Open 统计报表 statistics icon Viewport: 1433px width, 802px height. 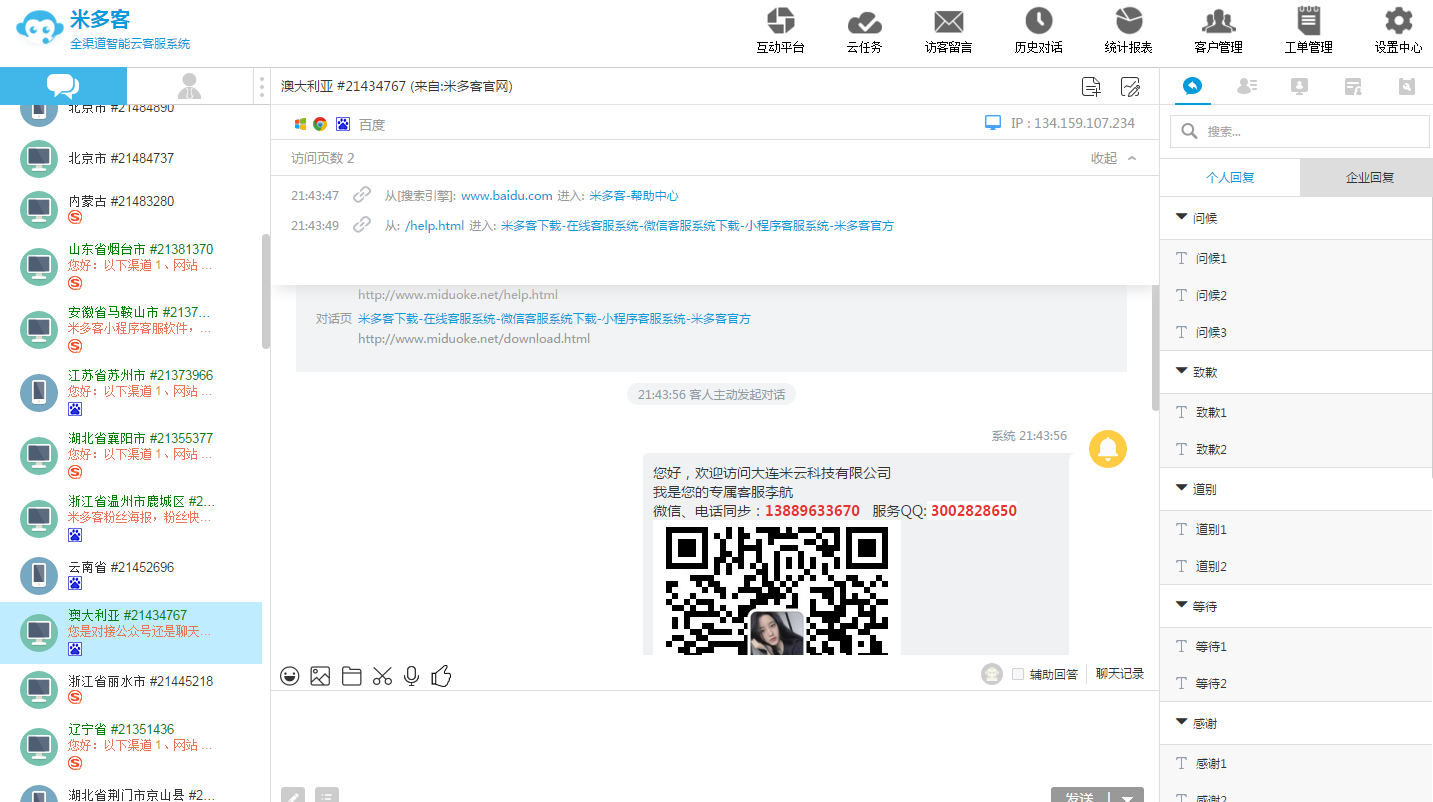pyautogui.click(x=1128, y=30)
